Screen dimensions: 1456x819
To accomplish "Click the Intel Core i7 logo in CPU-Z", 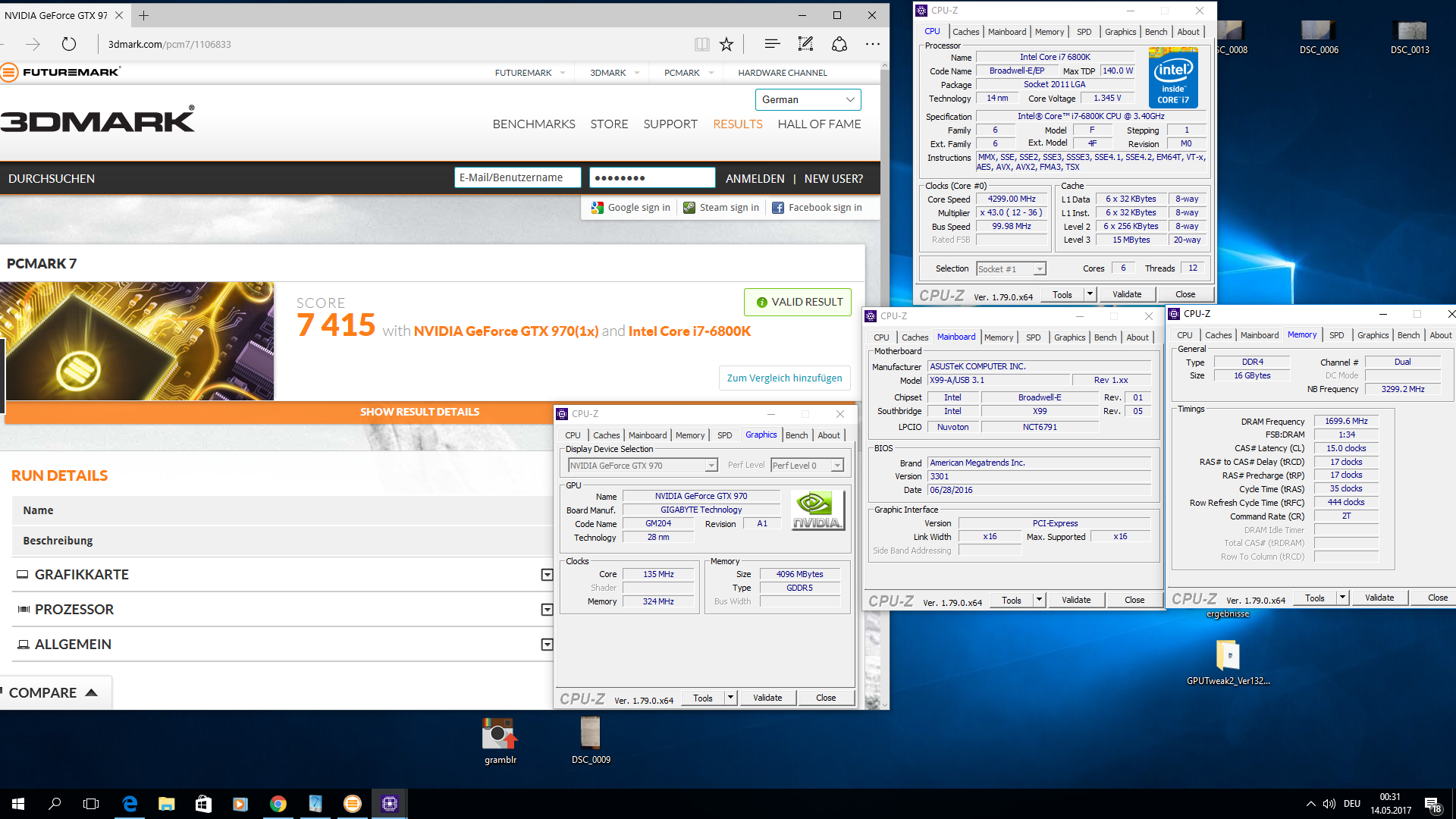I will [x=1173, y=77].
